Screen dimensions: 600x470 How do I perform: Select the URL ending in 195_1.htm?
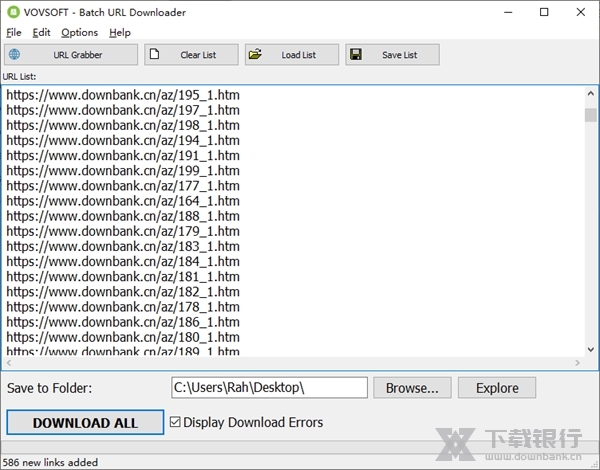(x=123, y=95)
